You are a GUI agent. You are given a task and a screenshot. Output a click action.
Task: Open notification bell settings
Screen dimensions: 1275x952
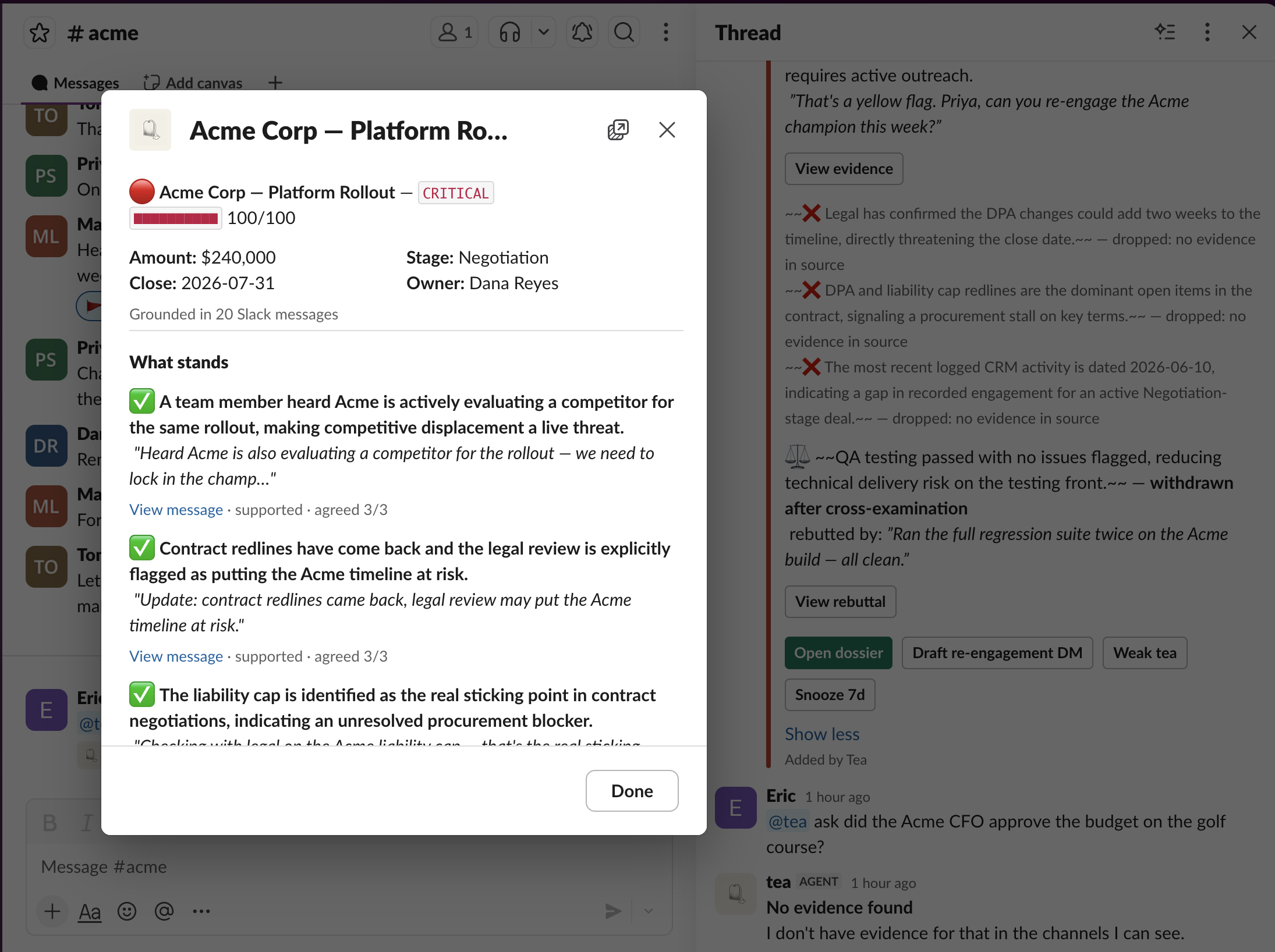click(582, 32)
